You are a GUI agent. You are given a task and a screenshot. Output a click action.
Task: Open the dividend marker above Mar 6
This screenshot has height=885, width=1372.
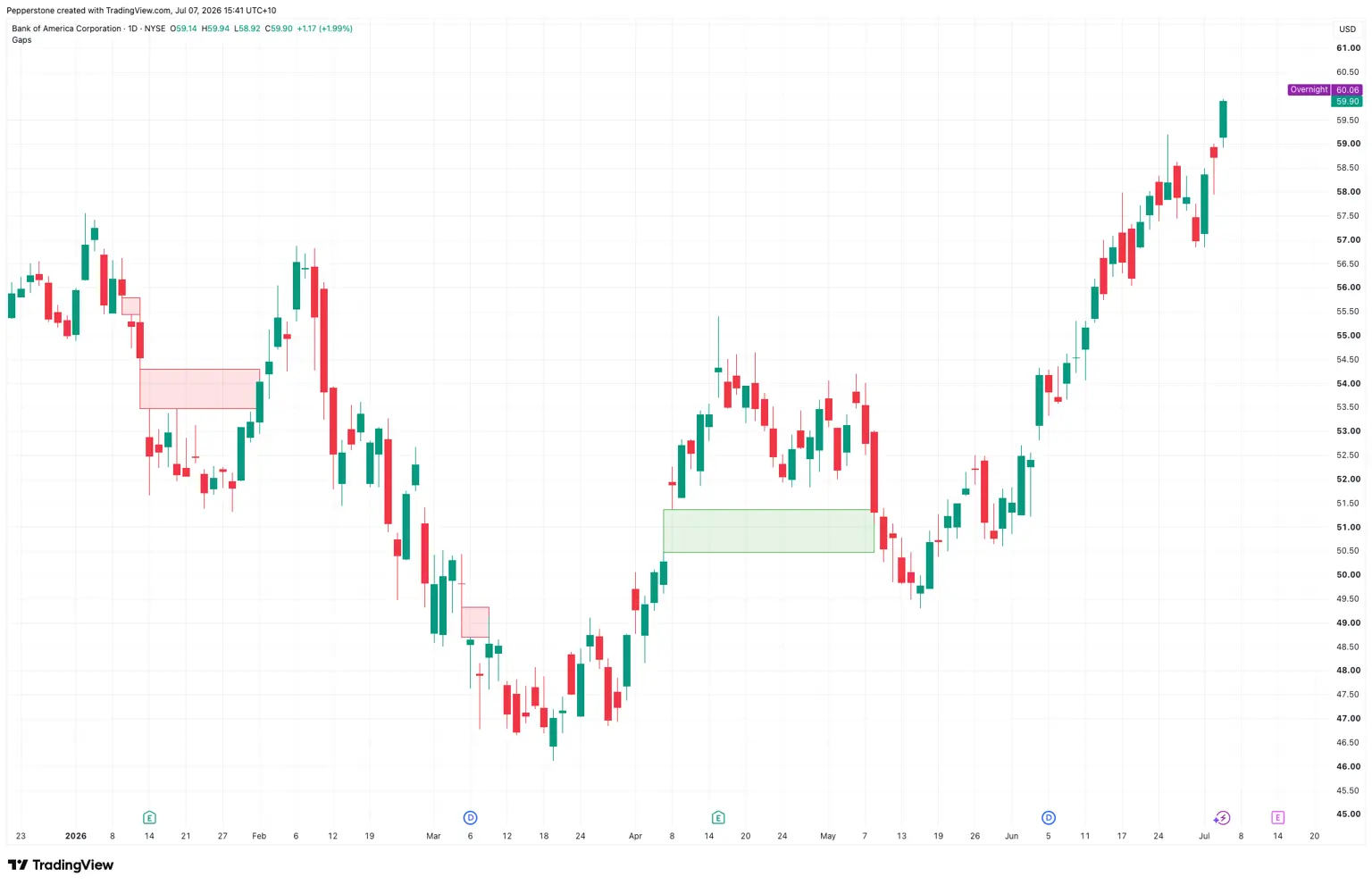click(x=471, y=817)
